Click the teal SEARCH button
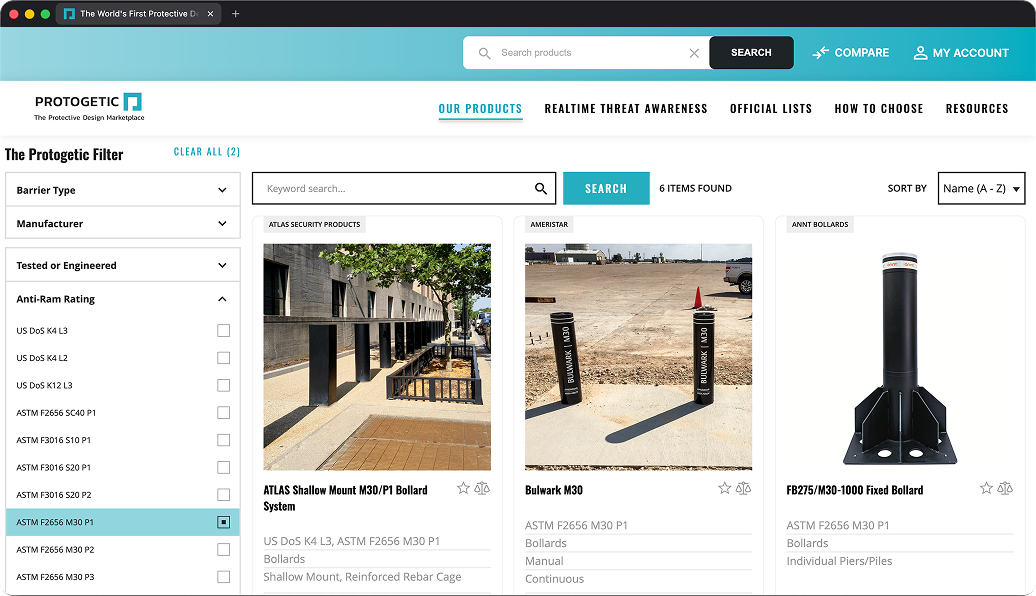 [x=606, y=188]
